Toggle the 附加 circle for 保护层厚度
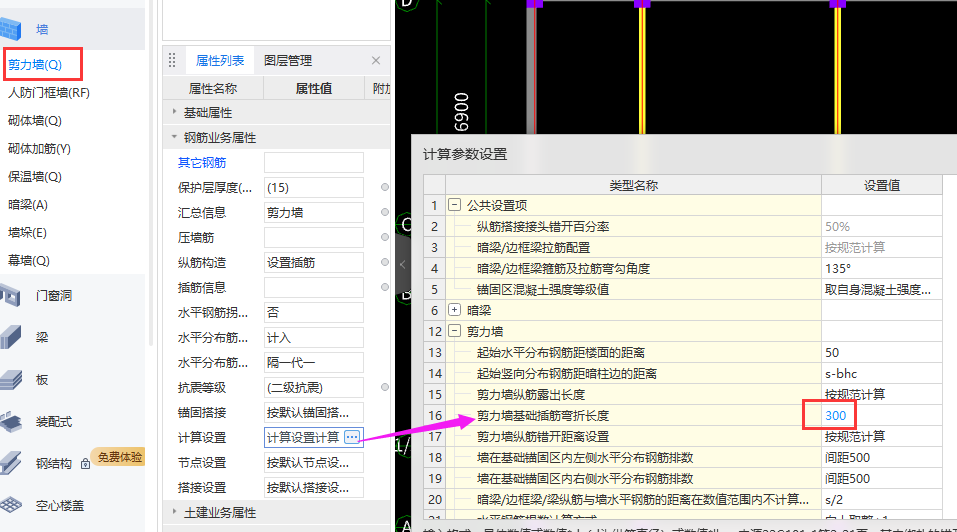The width and height of the screenshot is (957, 532). [x=385, y=187]
